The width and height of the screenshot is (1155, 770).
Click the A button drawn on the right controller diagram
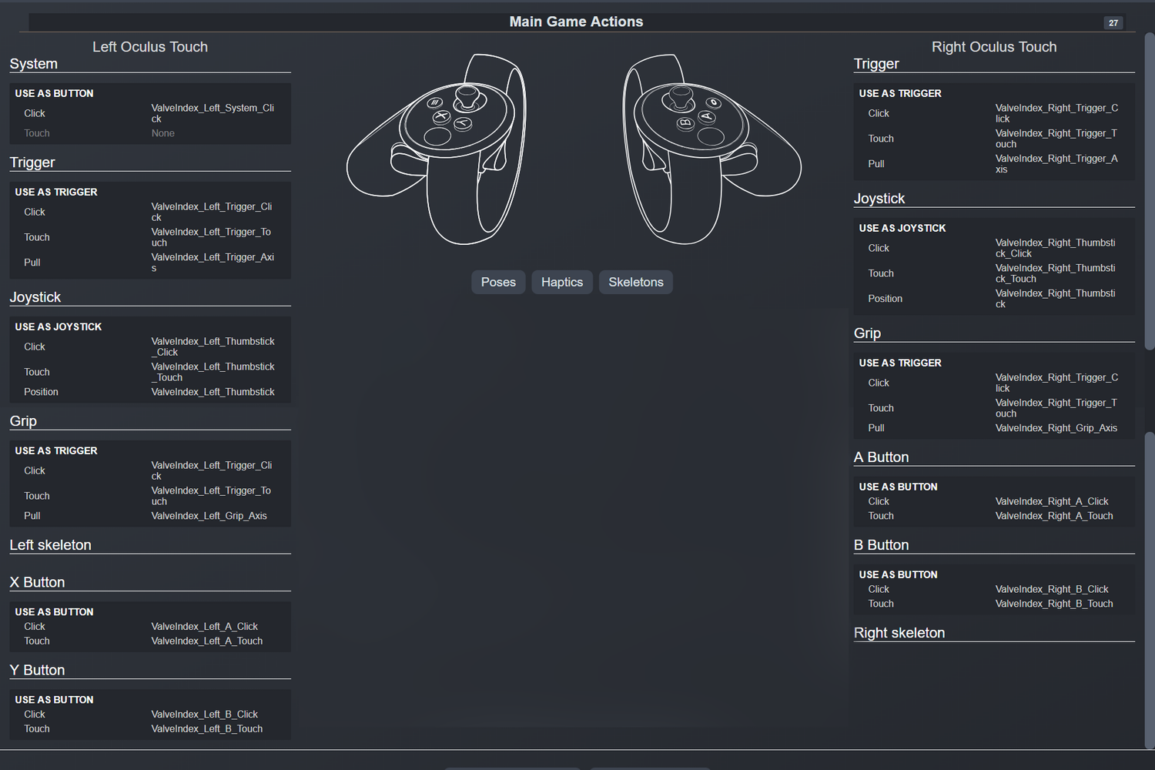point(706,116)
